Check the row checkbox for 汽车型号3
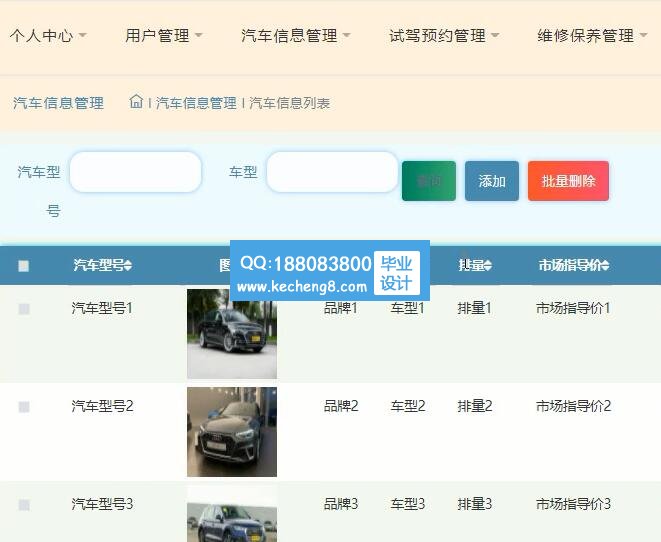 pyautogui.click(x=24, y=504)
